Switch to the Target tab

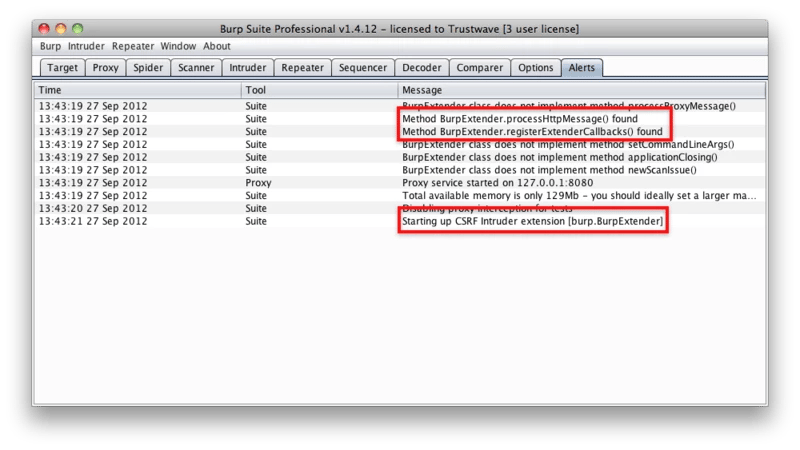point(60,68)
